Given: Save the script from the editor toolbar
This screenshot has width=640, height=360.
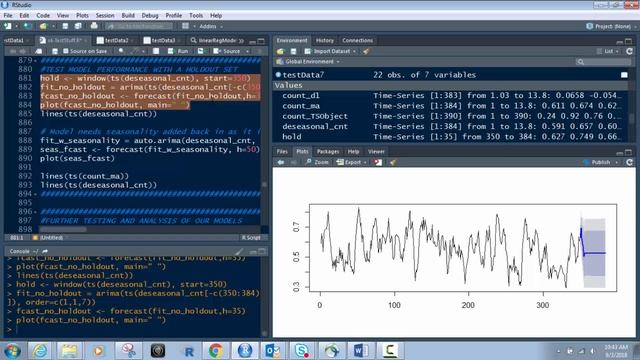Looking at the screenshot, I should pyautogui.click(x=55, y=51).
